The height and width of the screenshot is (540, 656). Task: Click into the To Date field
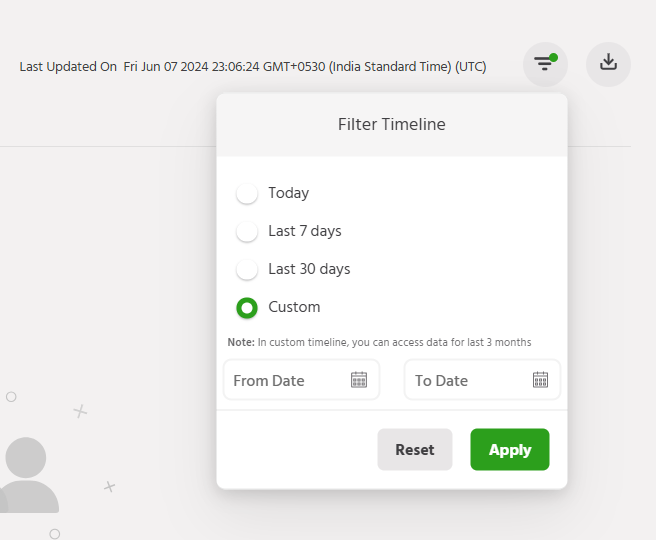[x=465, y=381]
